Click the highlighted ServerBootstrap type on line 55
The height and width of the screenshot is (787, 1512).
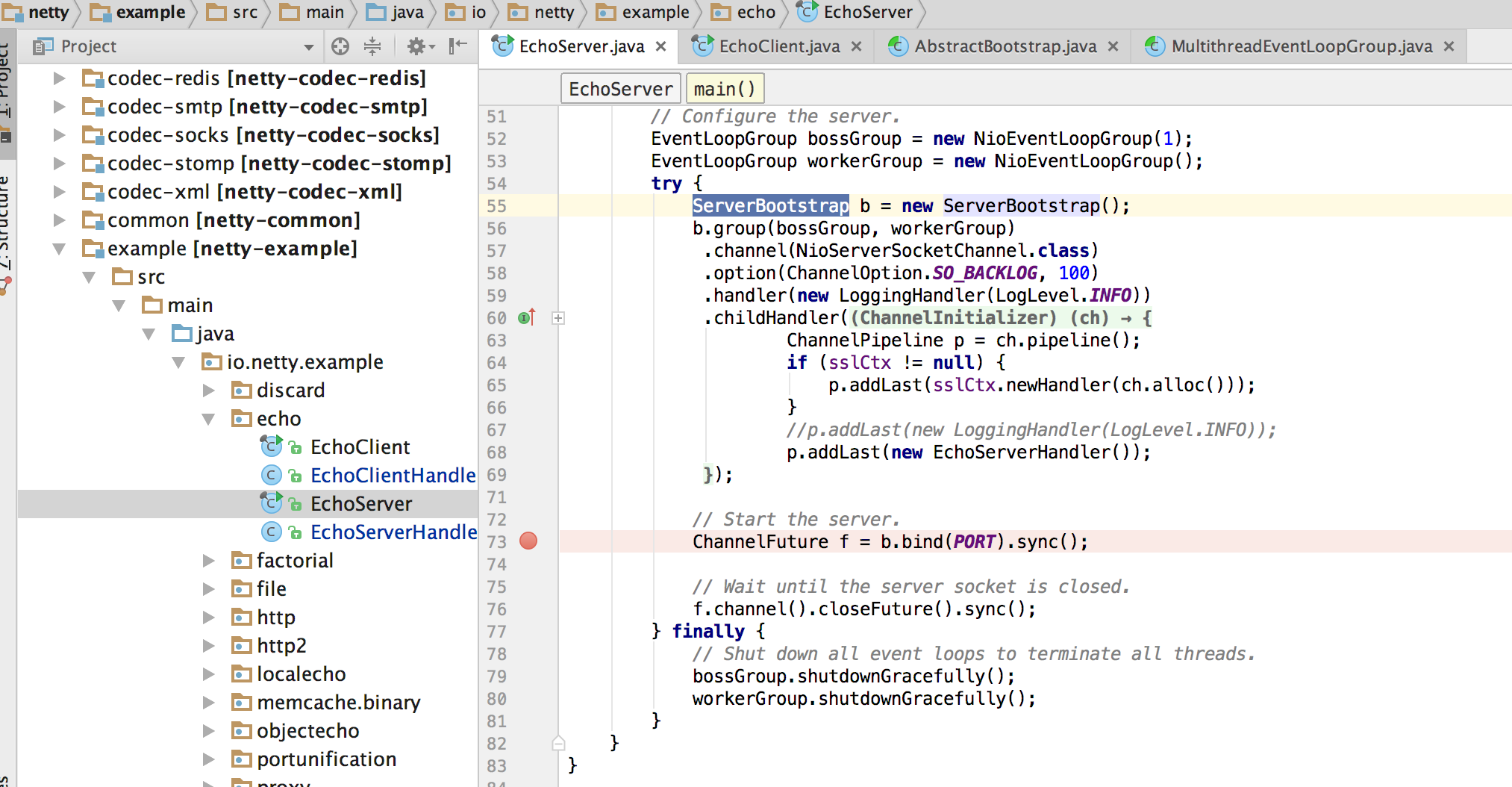(770, 206)
